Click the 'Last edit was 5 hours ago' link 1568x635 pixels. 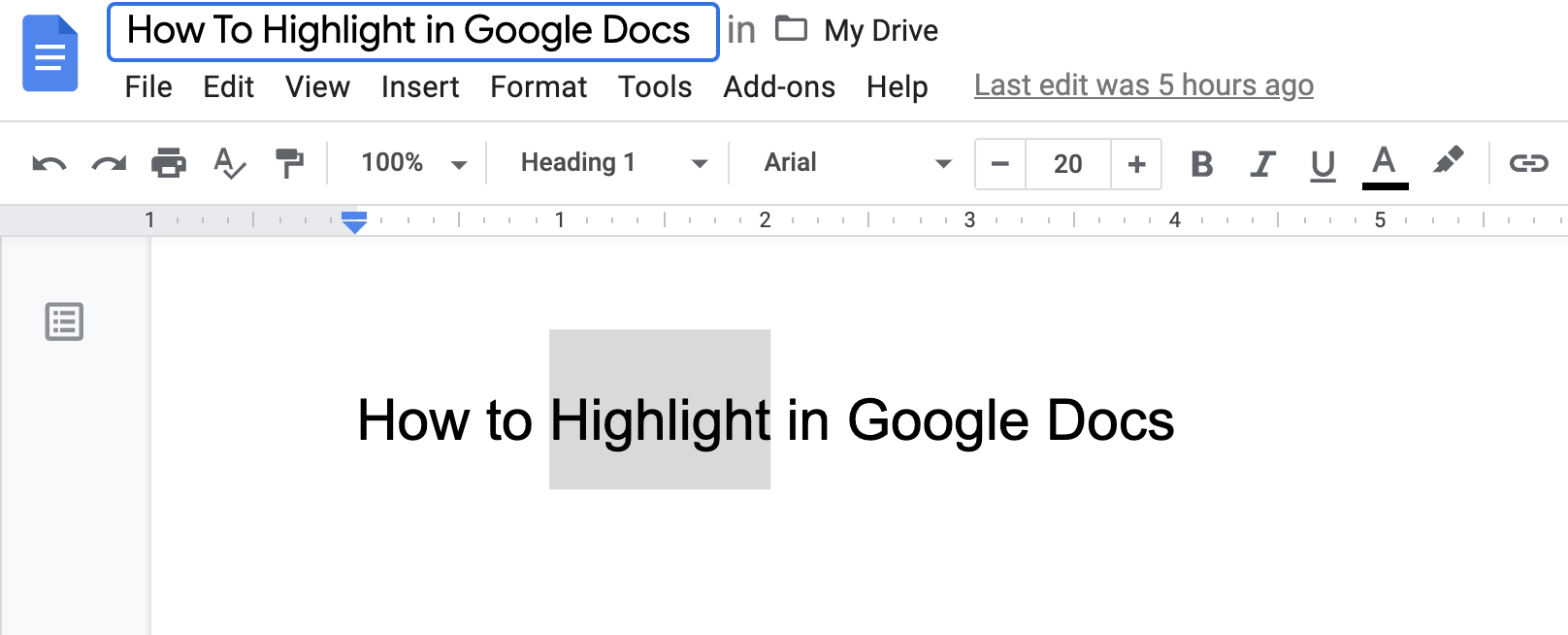1144,85
